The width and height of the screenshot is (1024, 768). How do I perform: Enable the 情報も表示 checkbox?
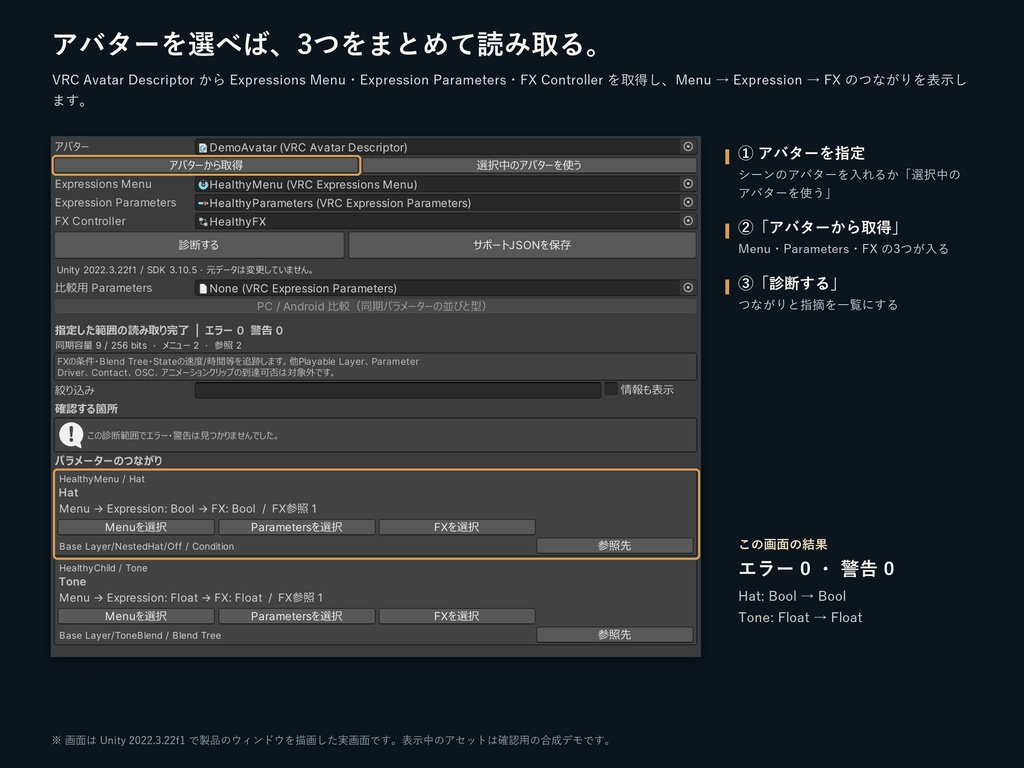click(x=611, y=389)
